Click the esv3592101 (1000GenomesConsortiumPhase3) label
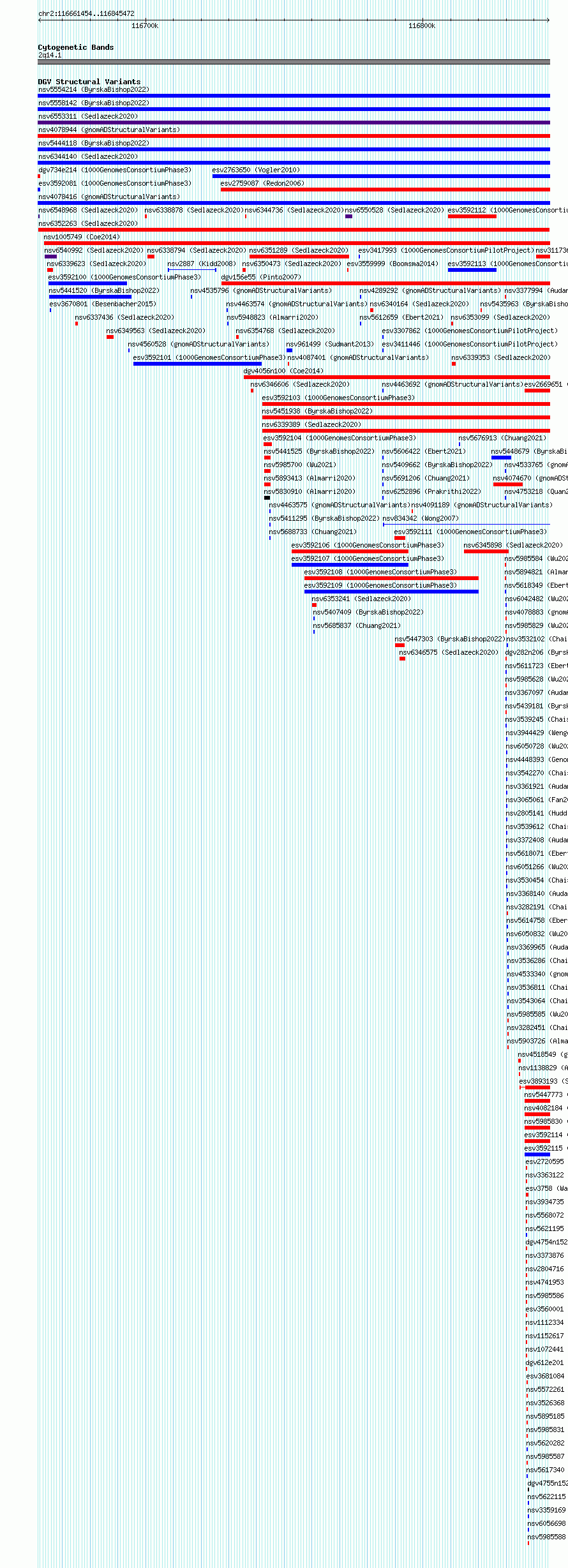This screenshot has width=568, height=1568. pyautogui.click(x=209, y=358)
